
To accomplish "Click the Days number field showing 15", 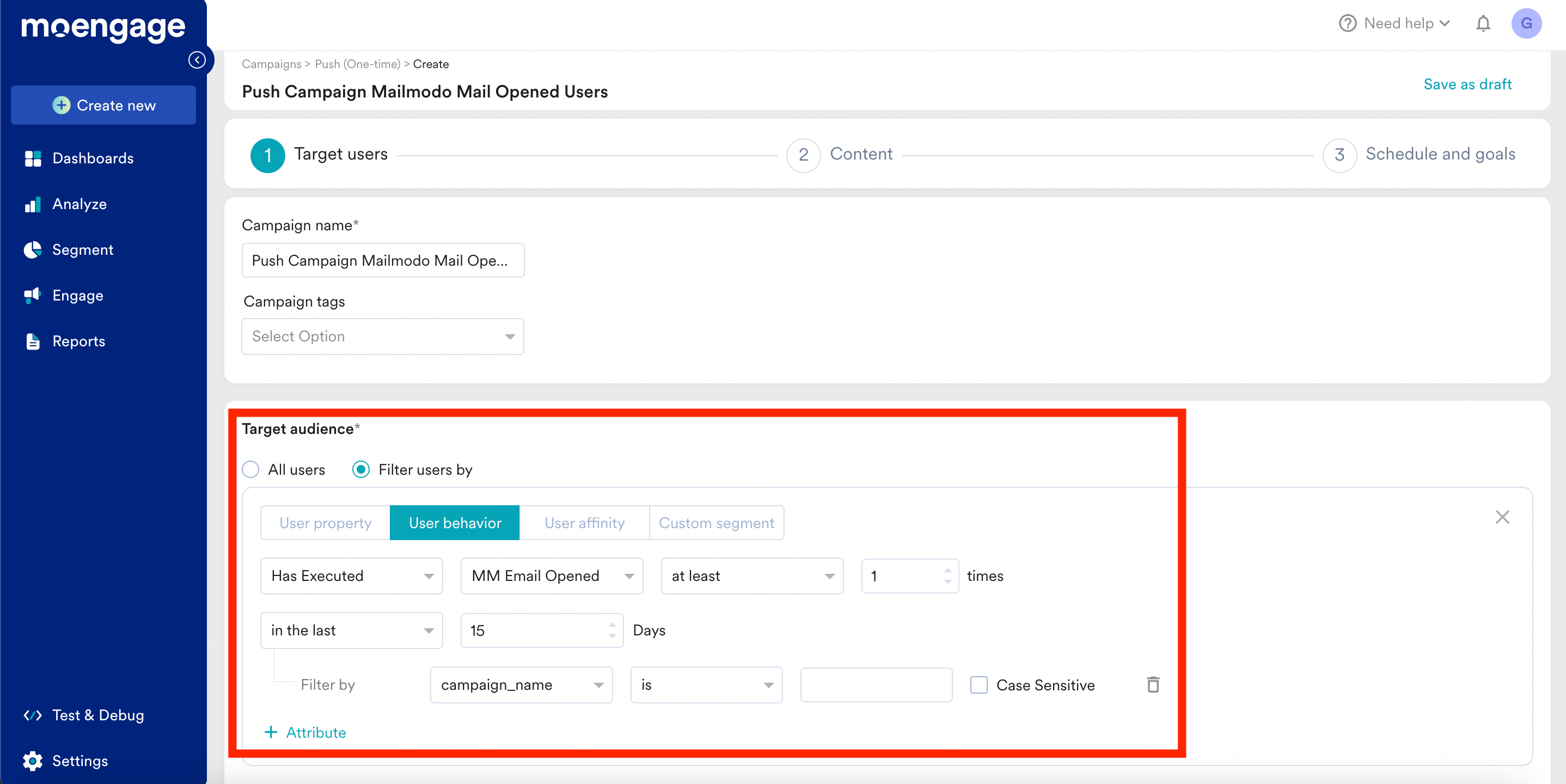I will (542, 630).
